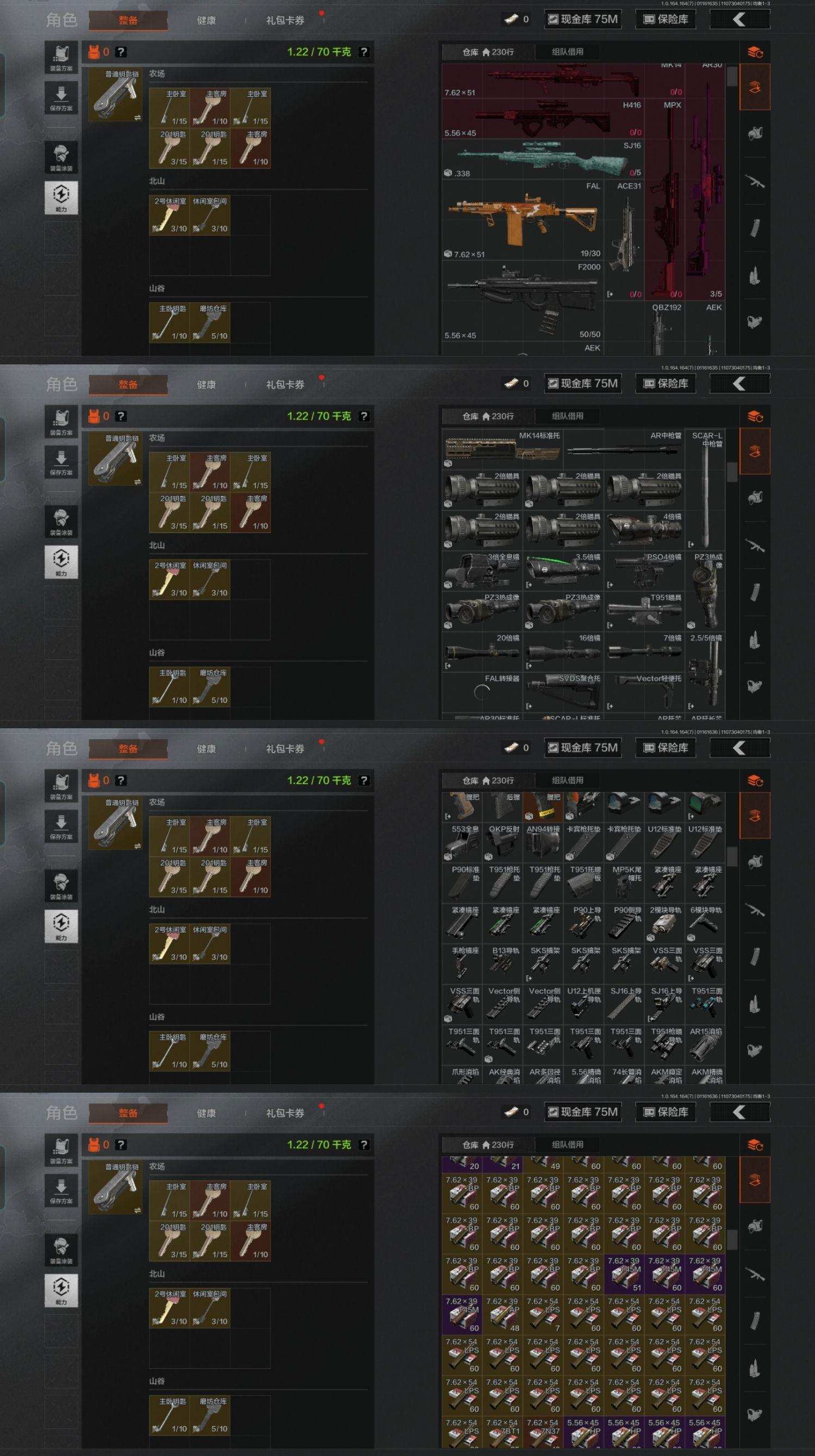Viewport: 815px width, 1456px height.
Task: Click the 7.62×54 LPS stack of 7
Action: click(543, 1315)
